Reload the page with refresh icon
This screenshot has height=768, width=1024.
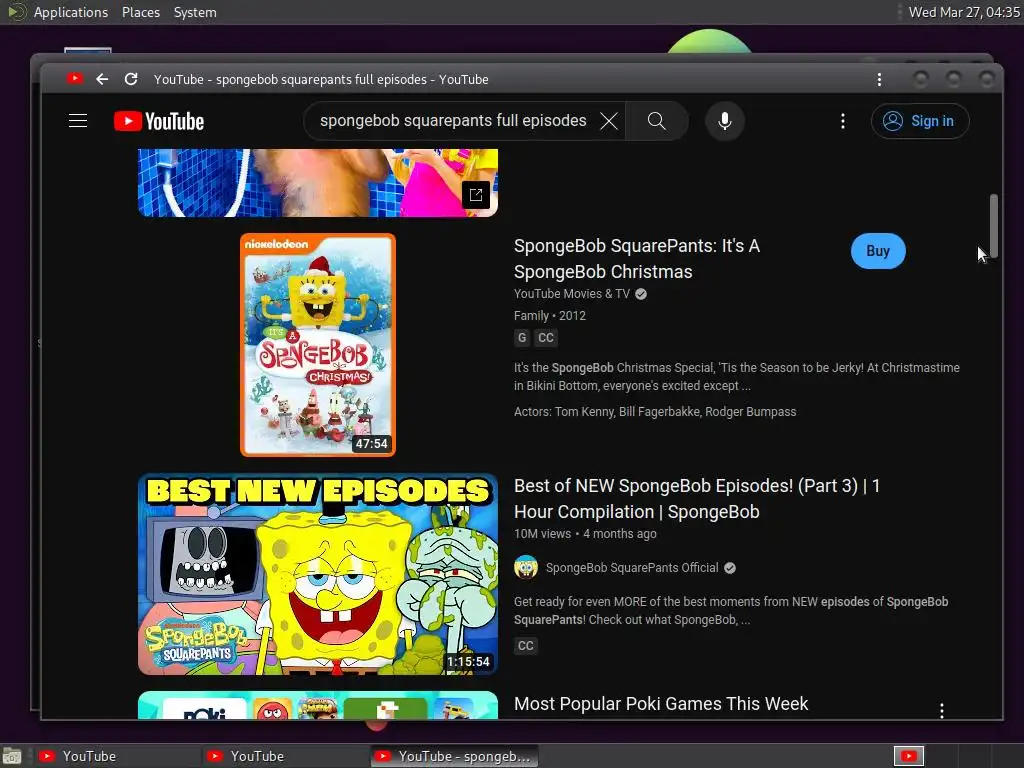tap(131, 79)
